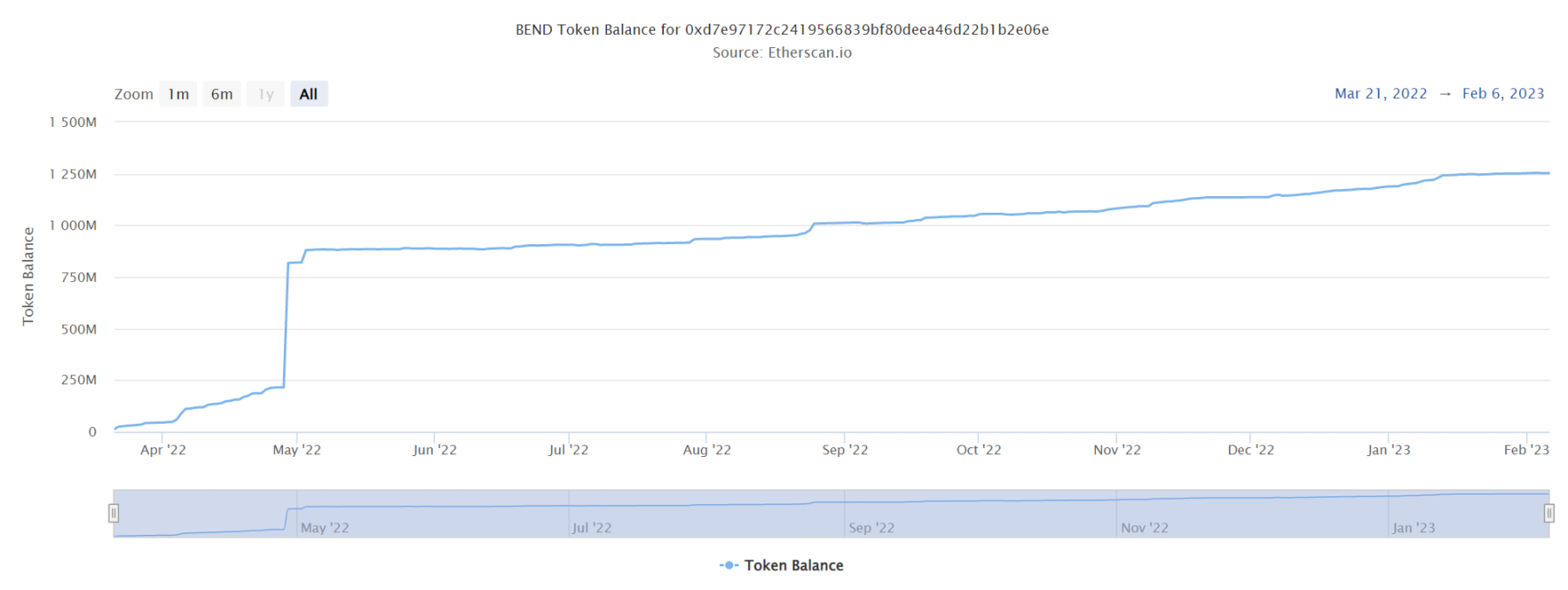Click the Oct '22 x-axis label
1568x590 pixels.
[x=978, y=450]
